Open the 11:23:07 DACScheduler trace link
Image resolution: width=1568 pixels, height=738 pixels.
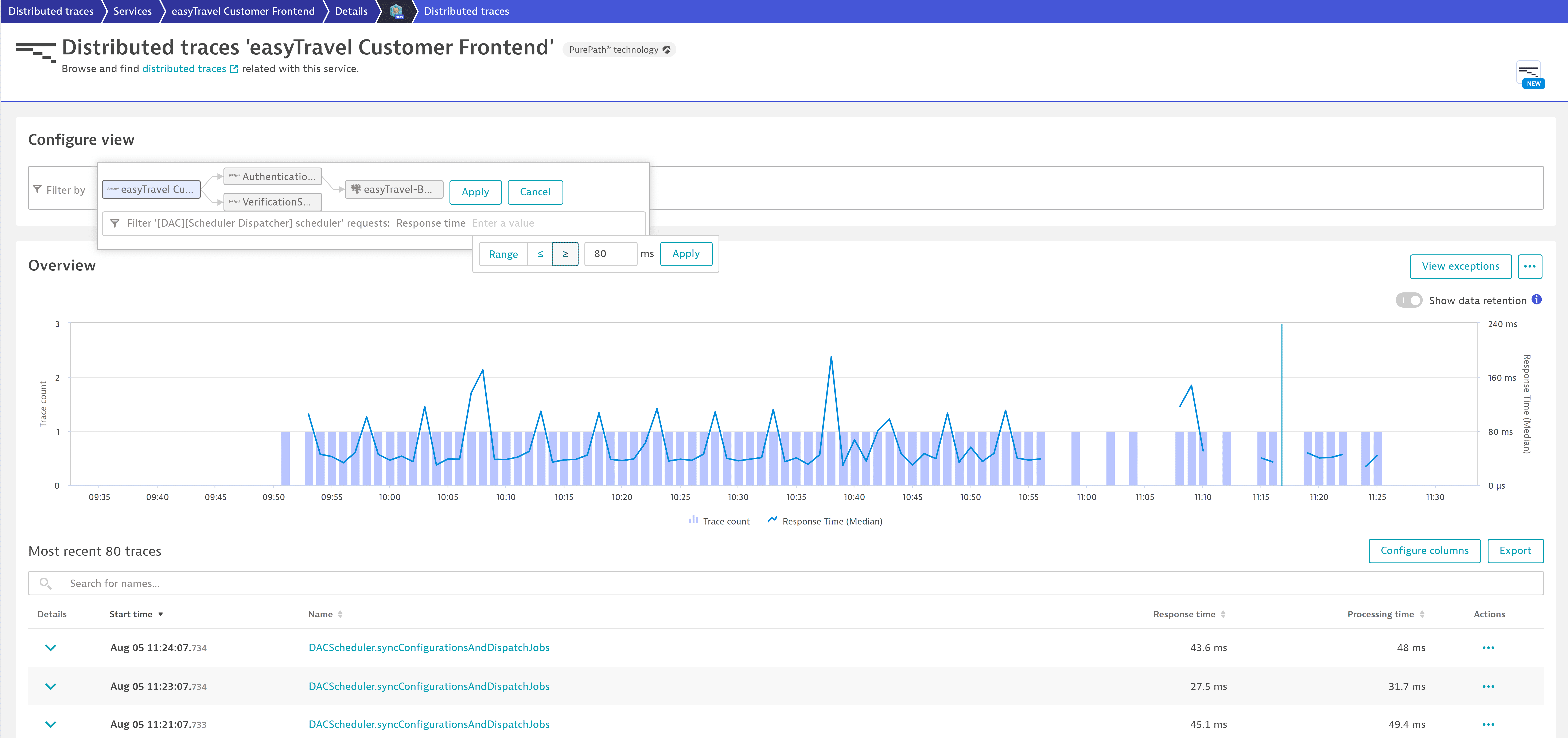[429, 687]
